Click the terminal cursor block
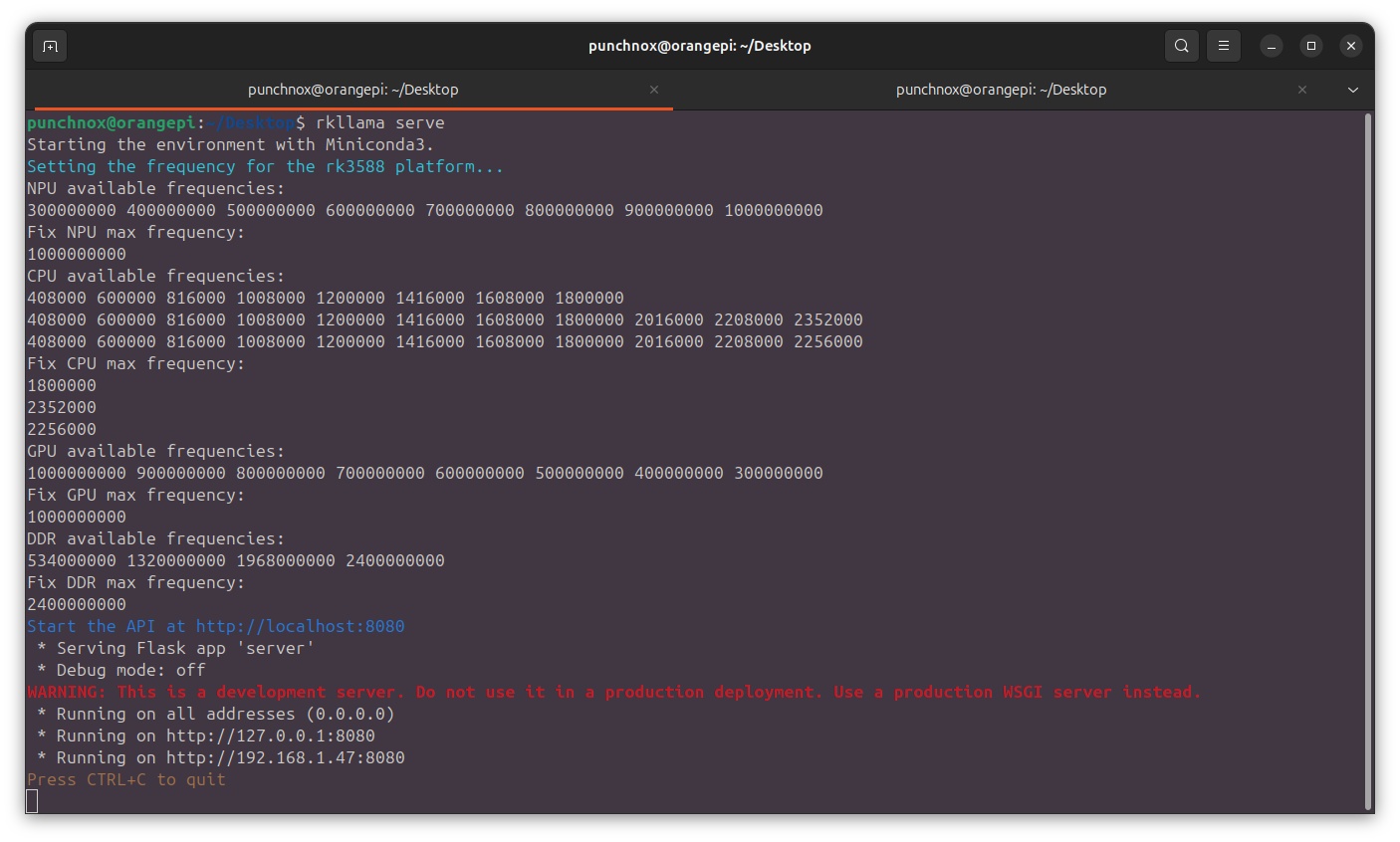1400x842 pixels. [x=32, y=801]
